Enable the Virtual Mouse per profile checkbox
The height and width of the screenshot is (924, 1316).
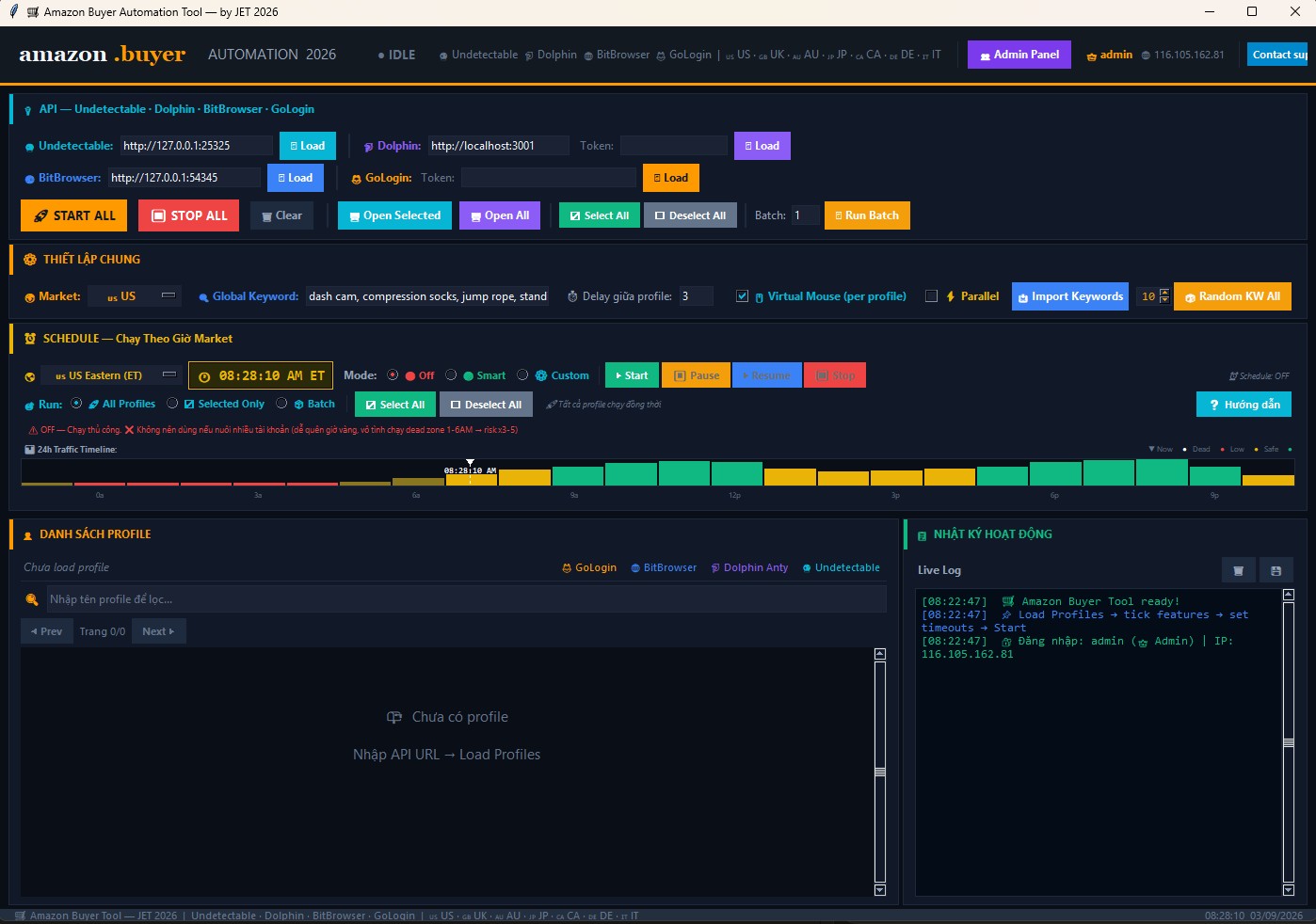point(742,296)
